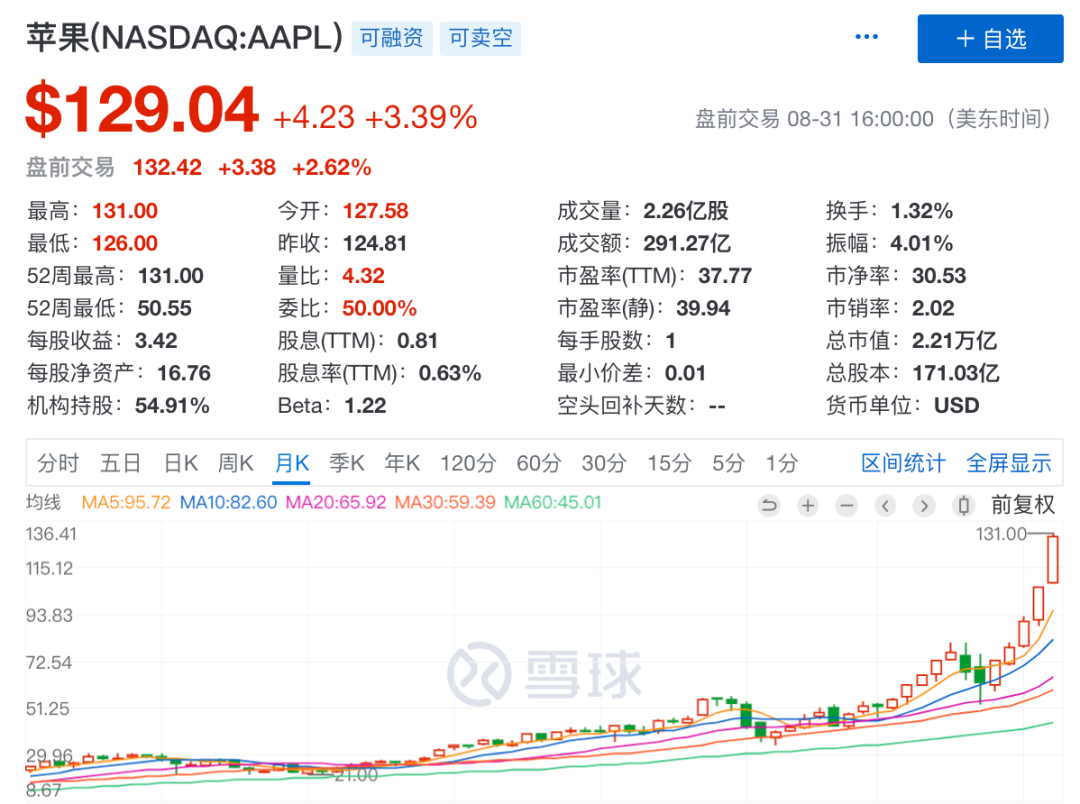Image resolution: width=1080 pixels, height=804 pixels.
Task: Zoom out chart with minus icon
Action: tap(847, 506)
